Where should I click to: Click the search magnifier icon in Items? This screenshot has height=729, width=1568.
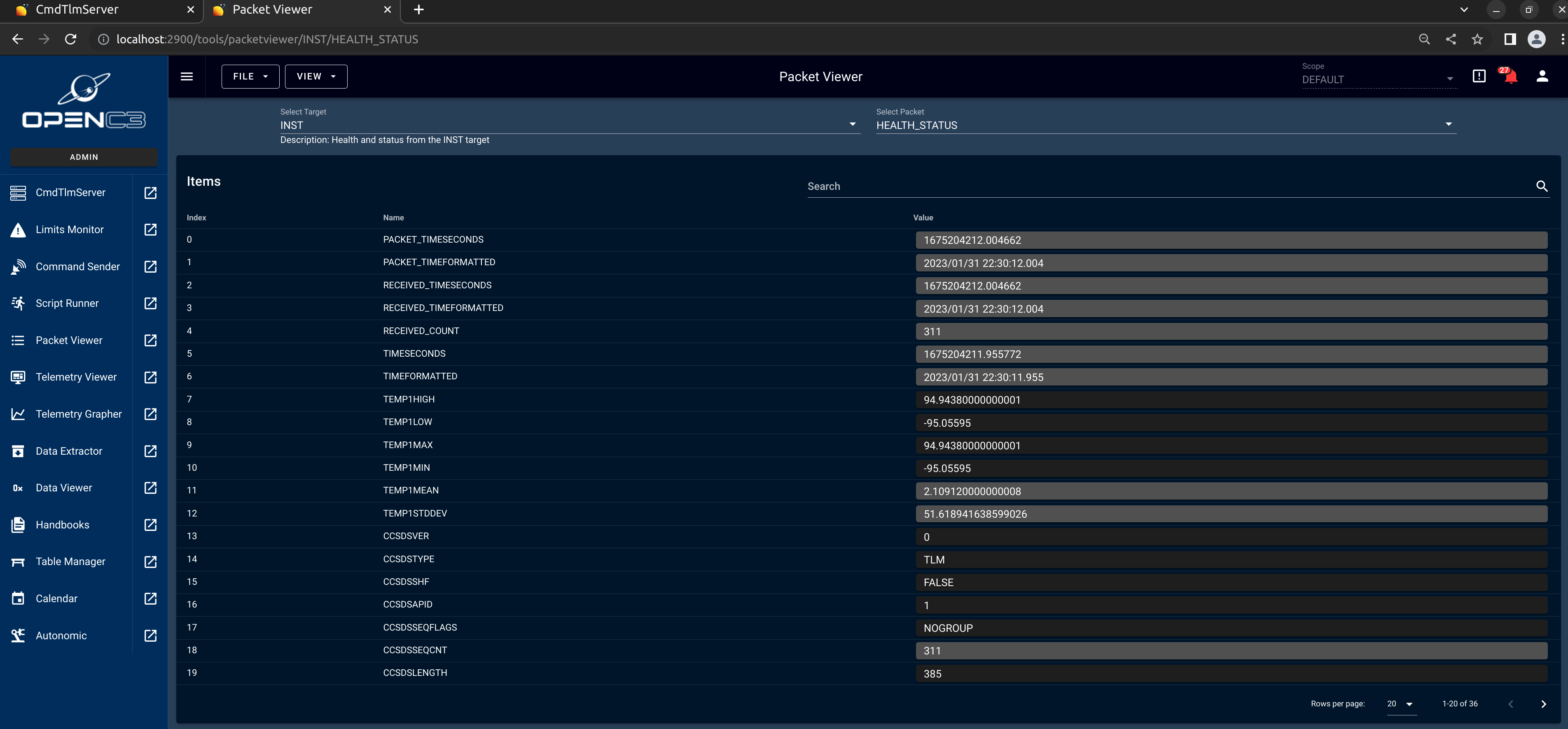point(1541,186)
